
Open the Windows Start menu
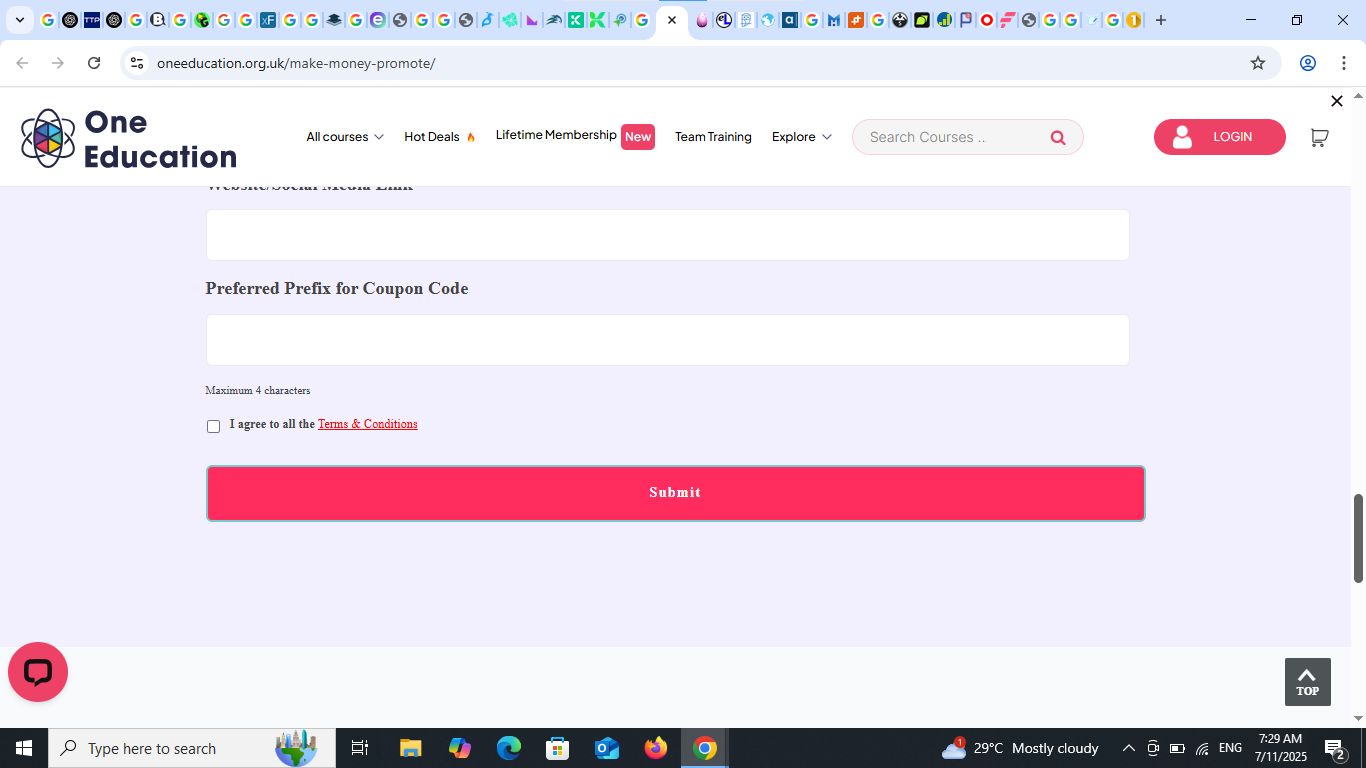point(24,748)
